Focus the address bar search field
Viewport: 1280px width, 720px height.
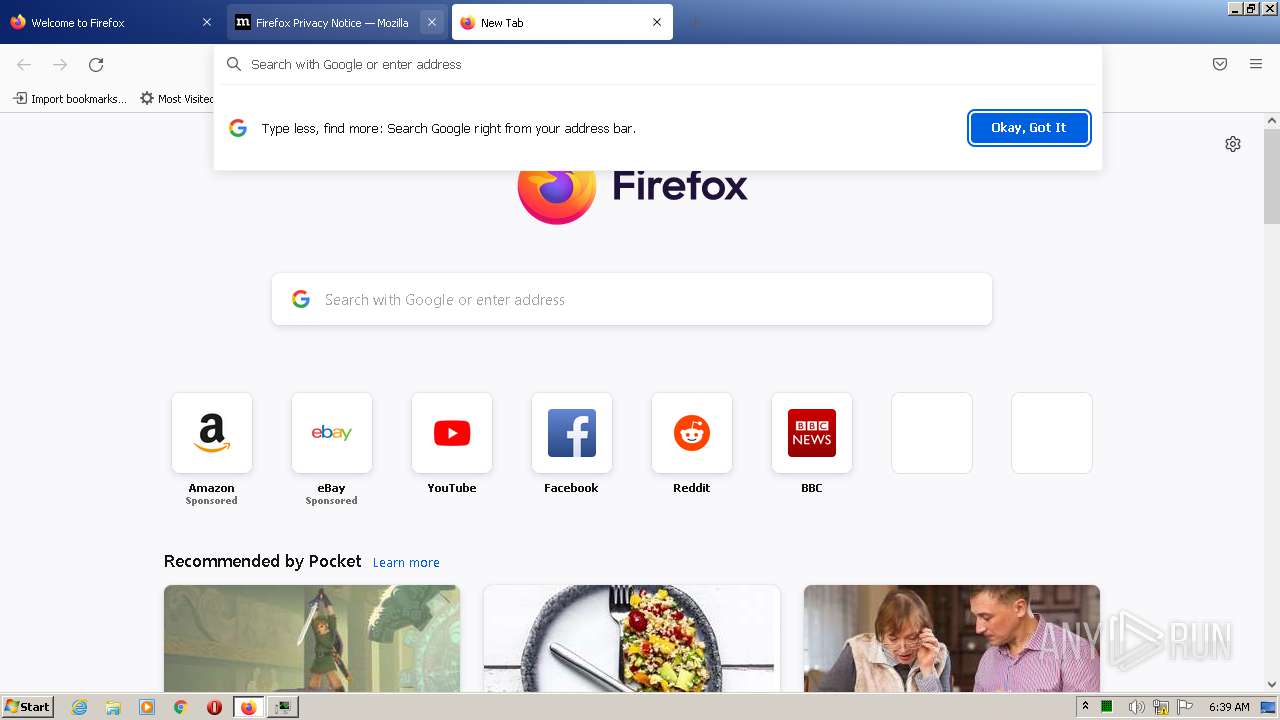[x=658, y=64]
